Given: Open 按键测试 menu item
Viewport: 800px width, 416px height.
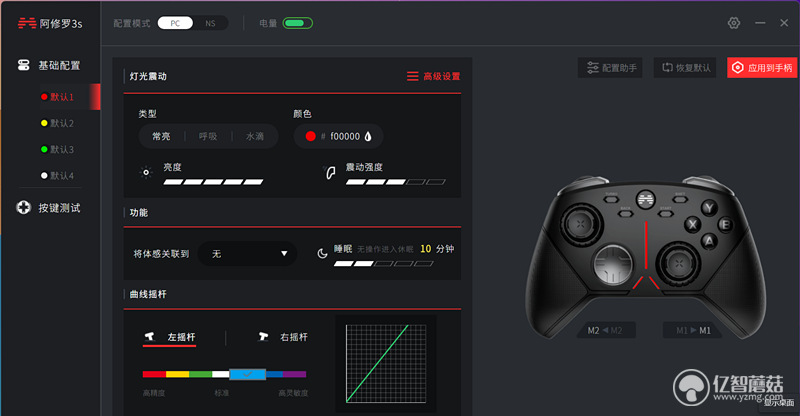Looking at the screenshot, I should pyautogui.click(x=49, y=208).
